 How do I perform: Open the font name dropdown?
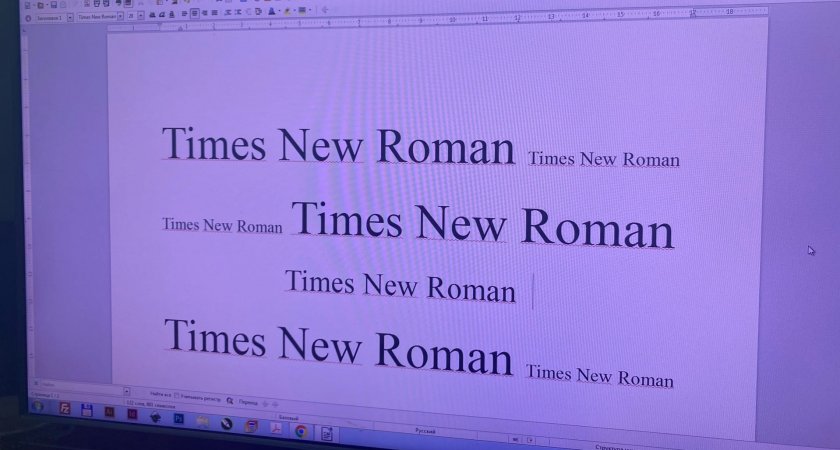(x=119, y=16)
